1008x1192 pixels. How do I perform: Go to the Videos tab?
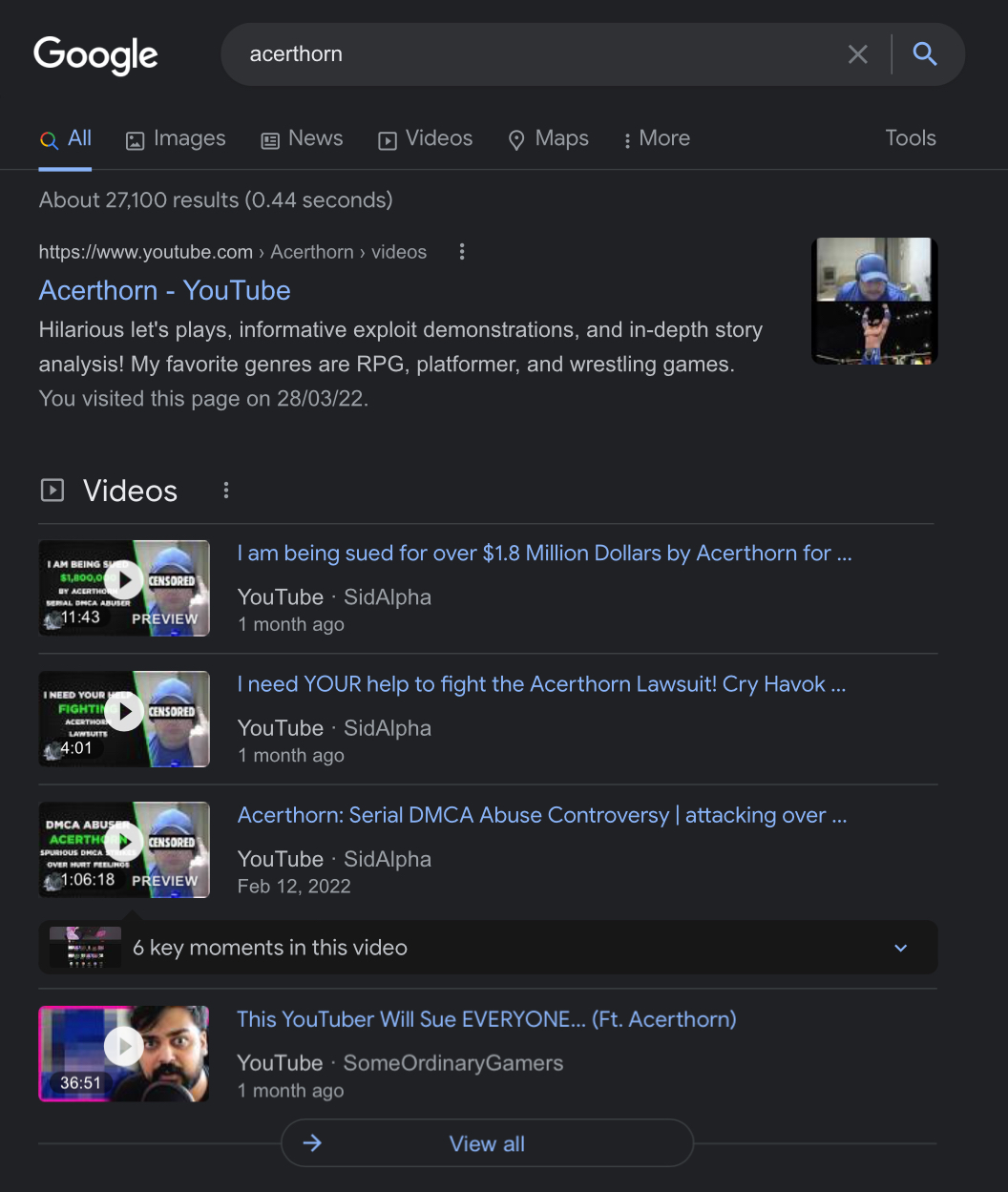(425, 139)
